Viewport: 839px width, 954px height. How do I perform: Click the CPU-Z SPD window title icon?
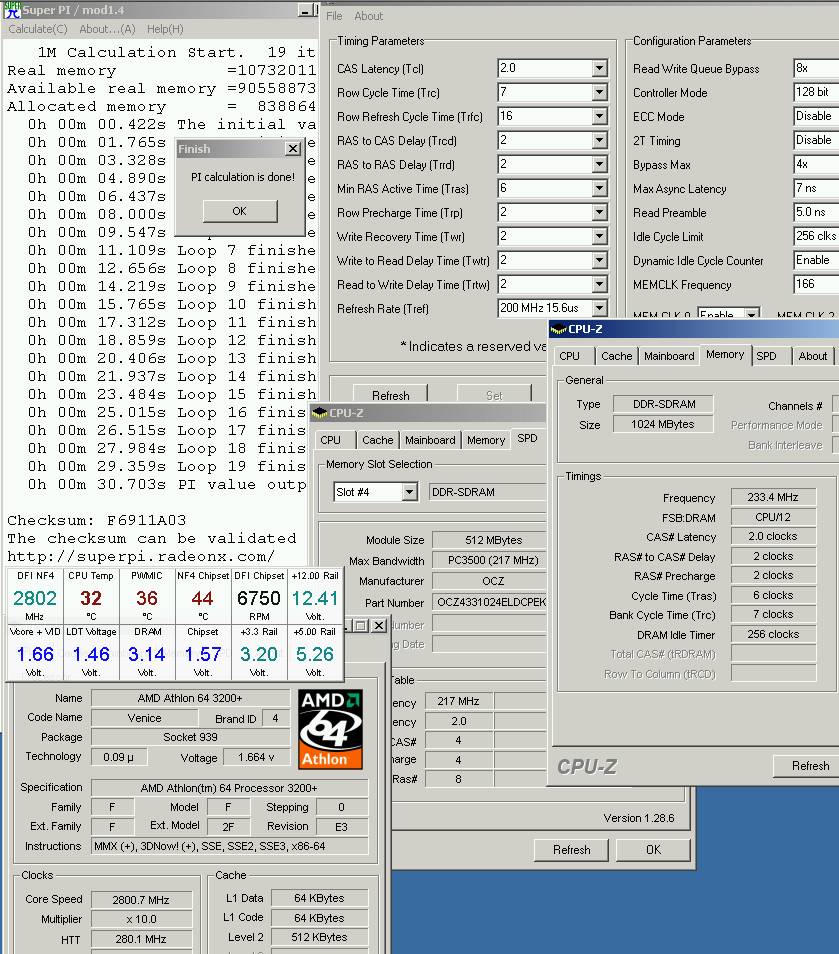coord(319,413)
